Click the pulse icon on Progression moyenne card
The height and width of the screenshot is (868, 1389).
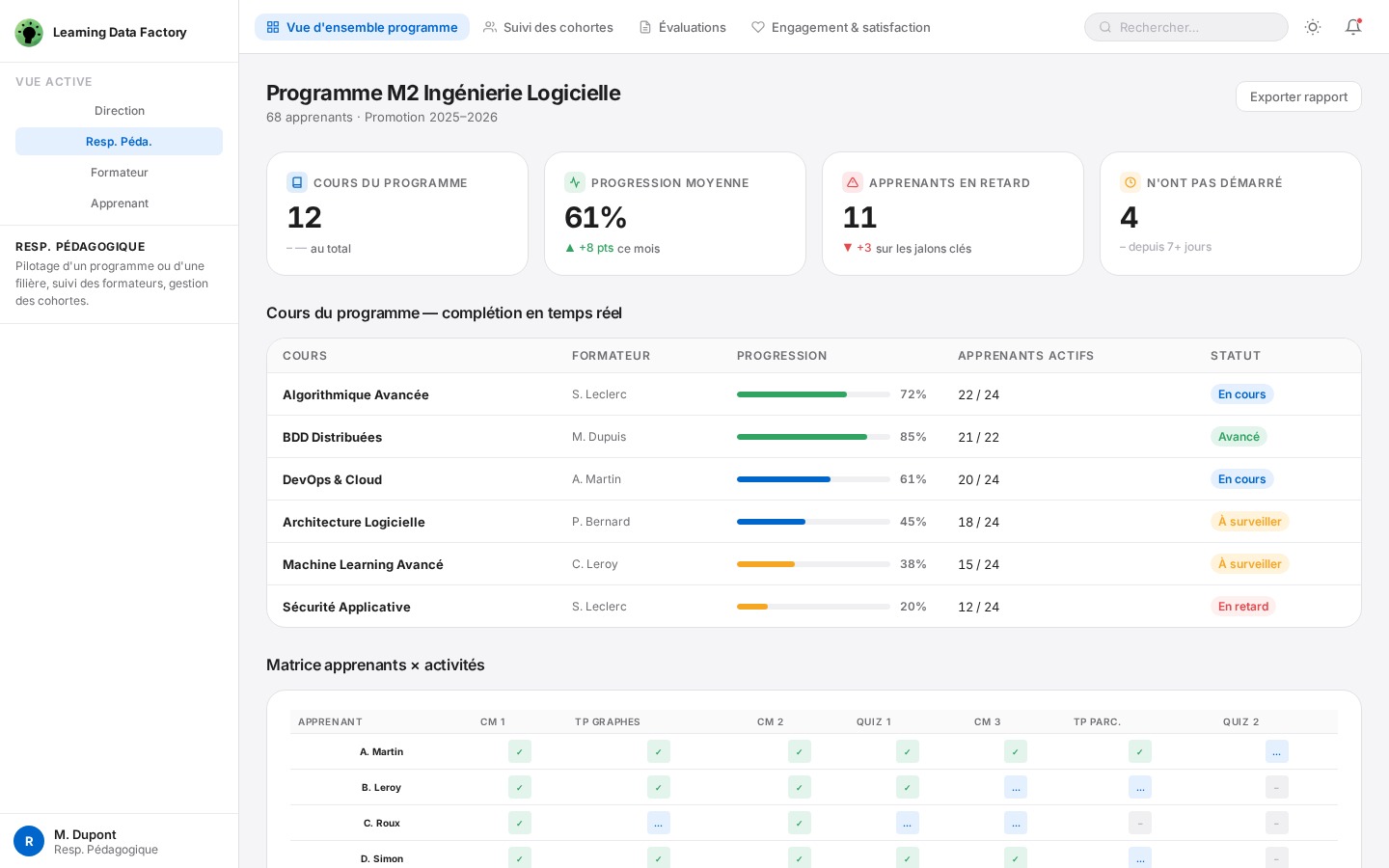(575, 182)
